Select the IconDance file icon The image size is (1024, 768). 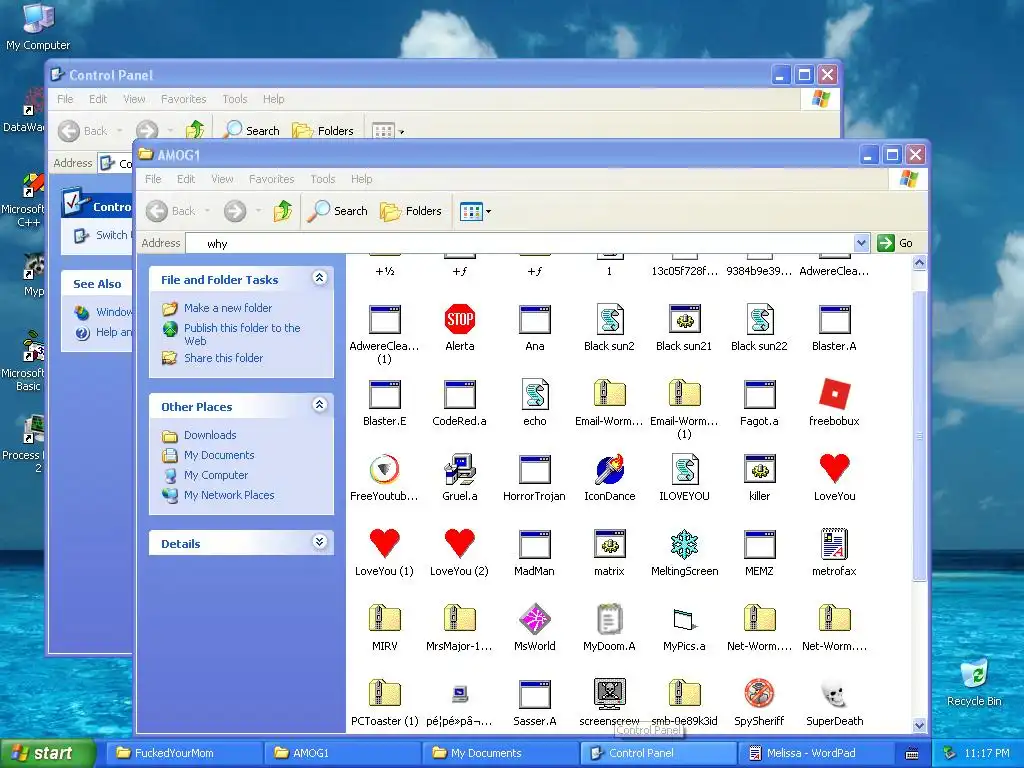point(609,470)
